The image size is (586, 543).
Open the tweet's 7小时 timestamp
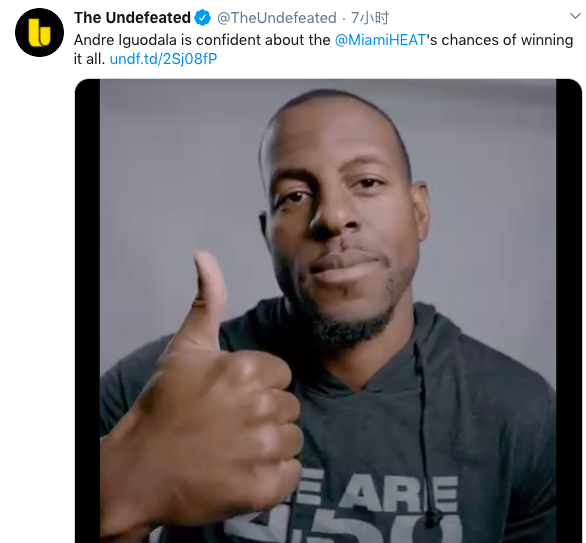pyautogui.click(x=370, y=18)
